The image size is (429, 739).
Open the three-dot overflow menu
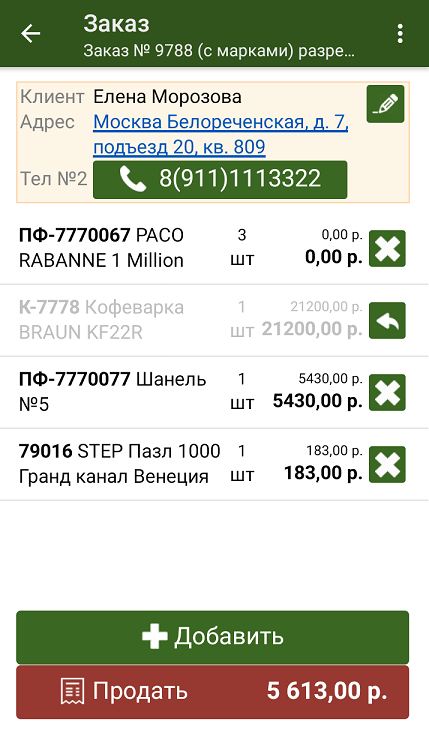[400, 33]
